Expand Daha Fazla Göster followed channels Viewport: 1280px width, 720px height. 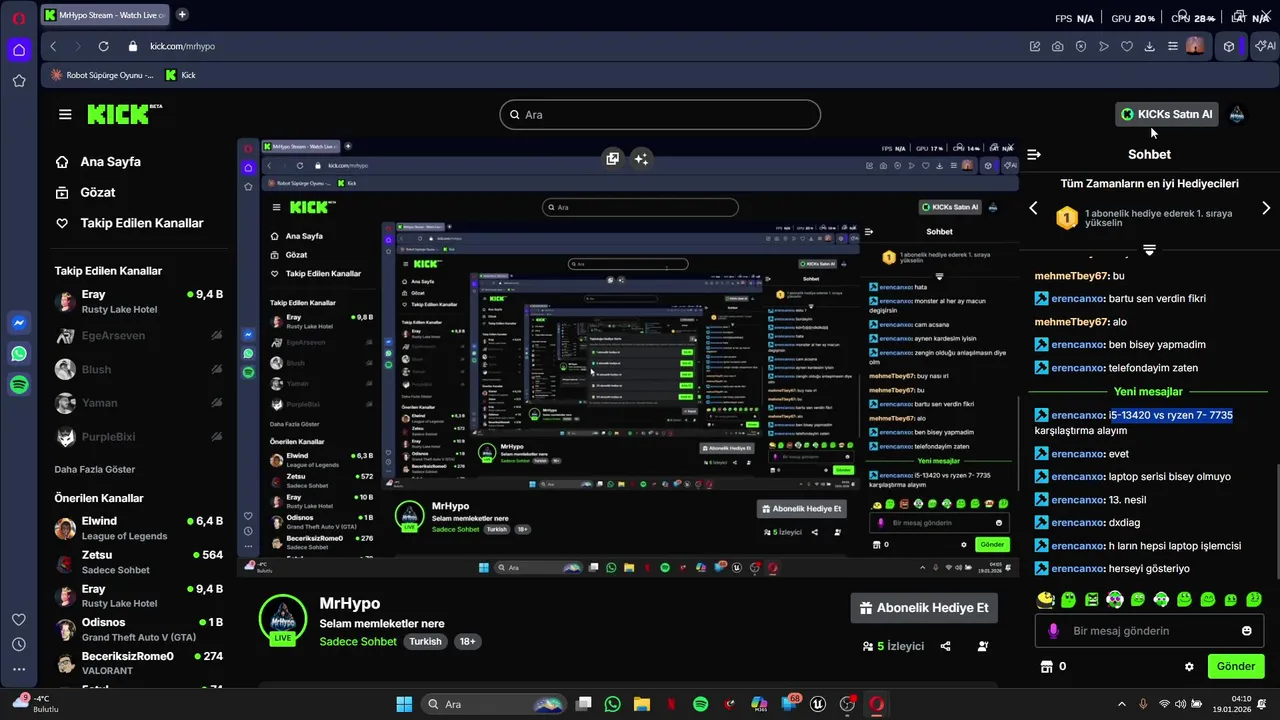click(95, 469)
